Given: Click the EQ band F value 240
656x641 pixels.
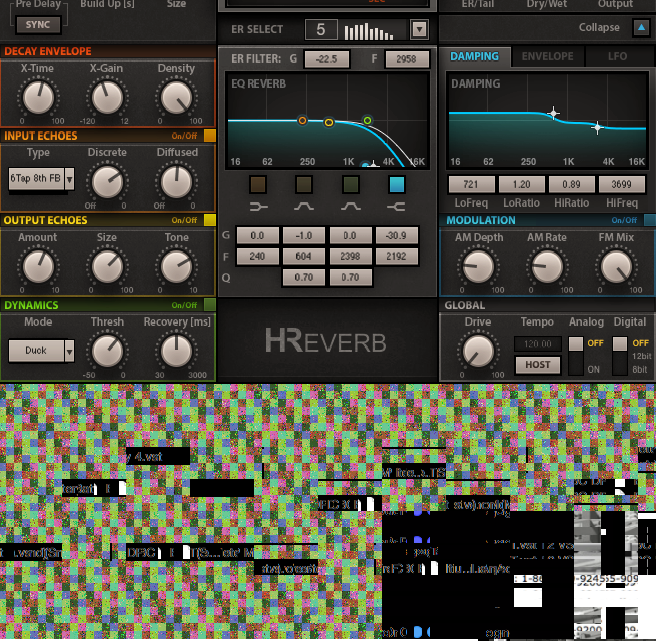Looking at the screenshot, I should [257, 256].
